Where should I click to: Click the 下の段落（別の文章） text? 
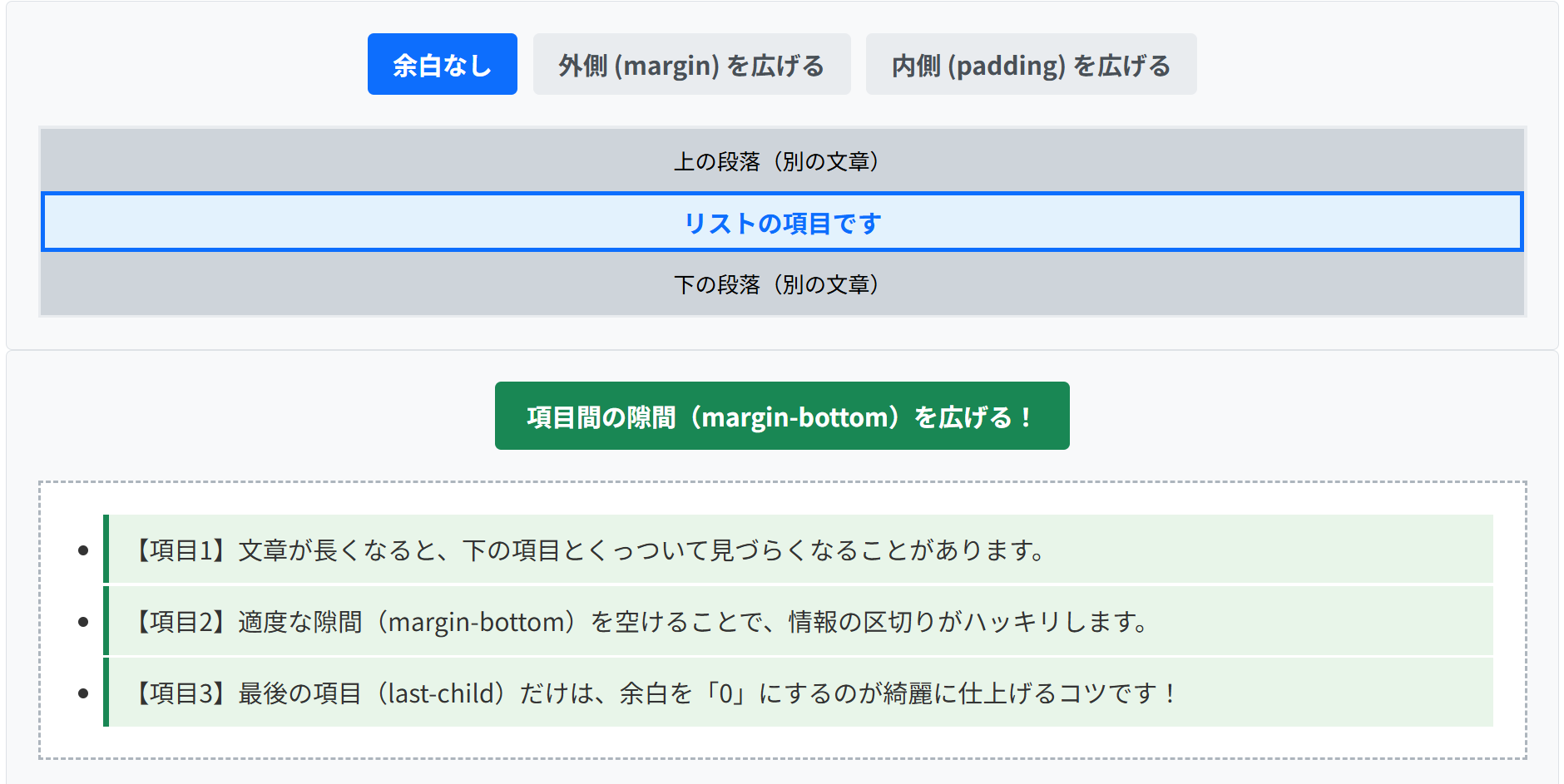point(777,285)
